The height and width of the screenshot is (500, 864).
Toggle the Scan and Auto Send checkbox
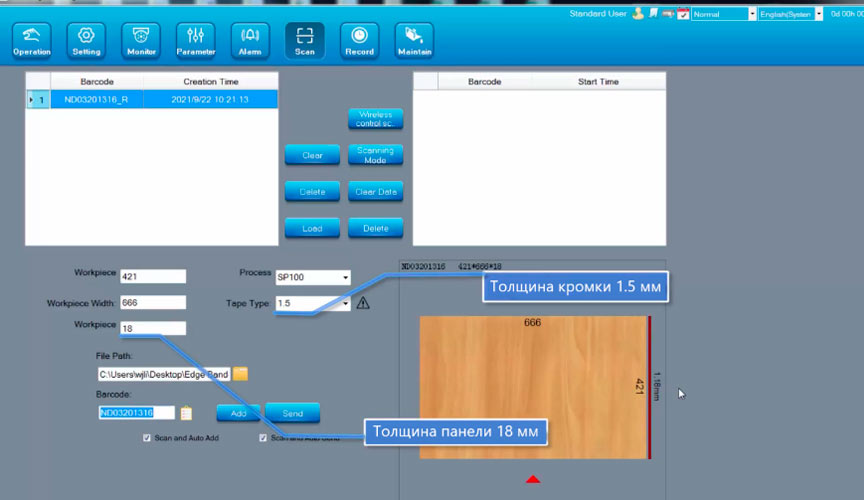coord(263,438)
